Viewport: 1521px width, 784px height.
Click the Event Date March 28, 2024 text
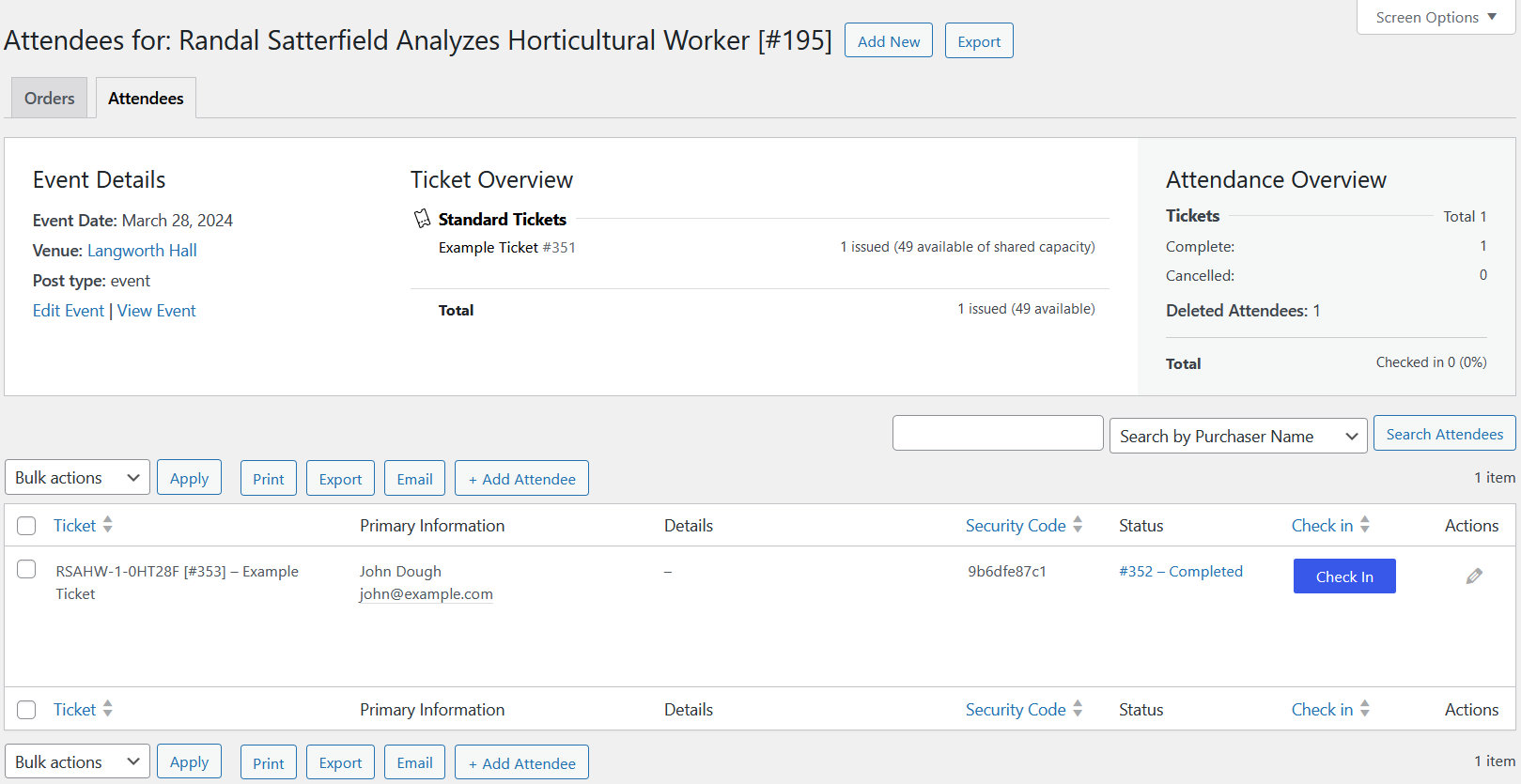(x=132, y=221)
